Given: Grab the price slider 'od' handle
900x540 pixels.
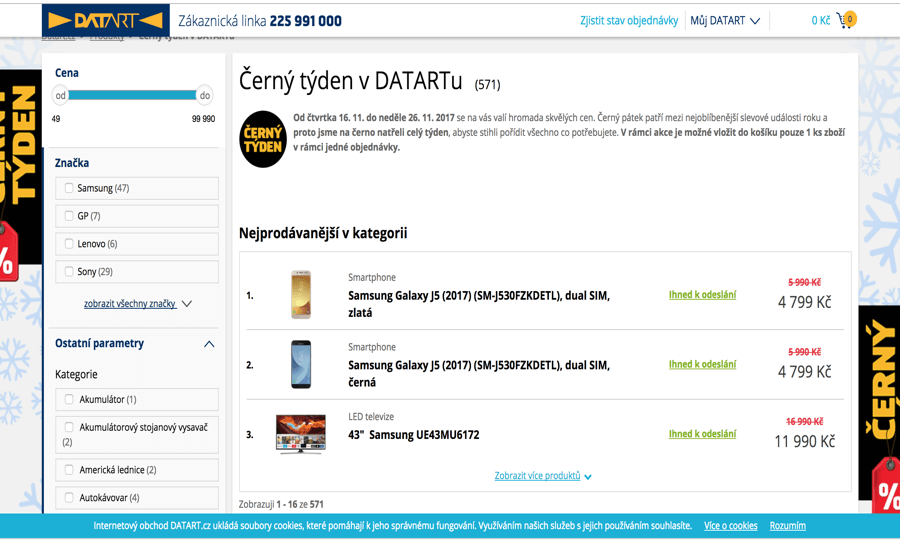Looking at the screenshot, I should click(x=60, y=95).
